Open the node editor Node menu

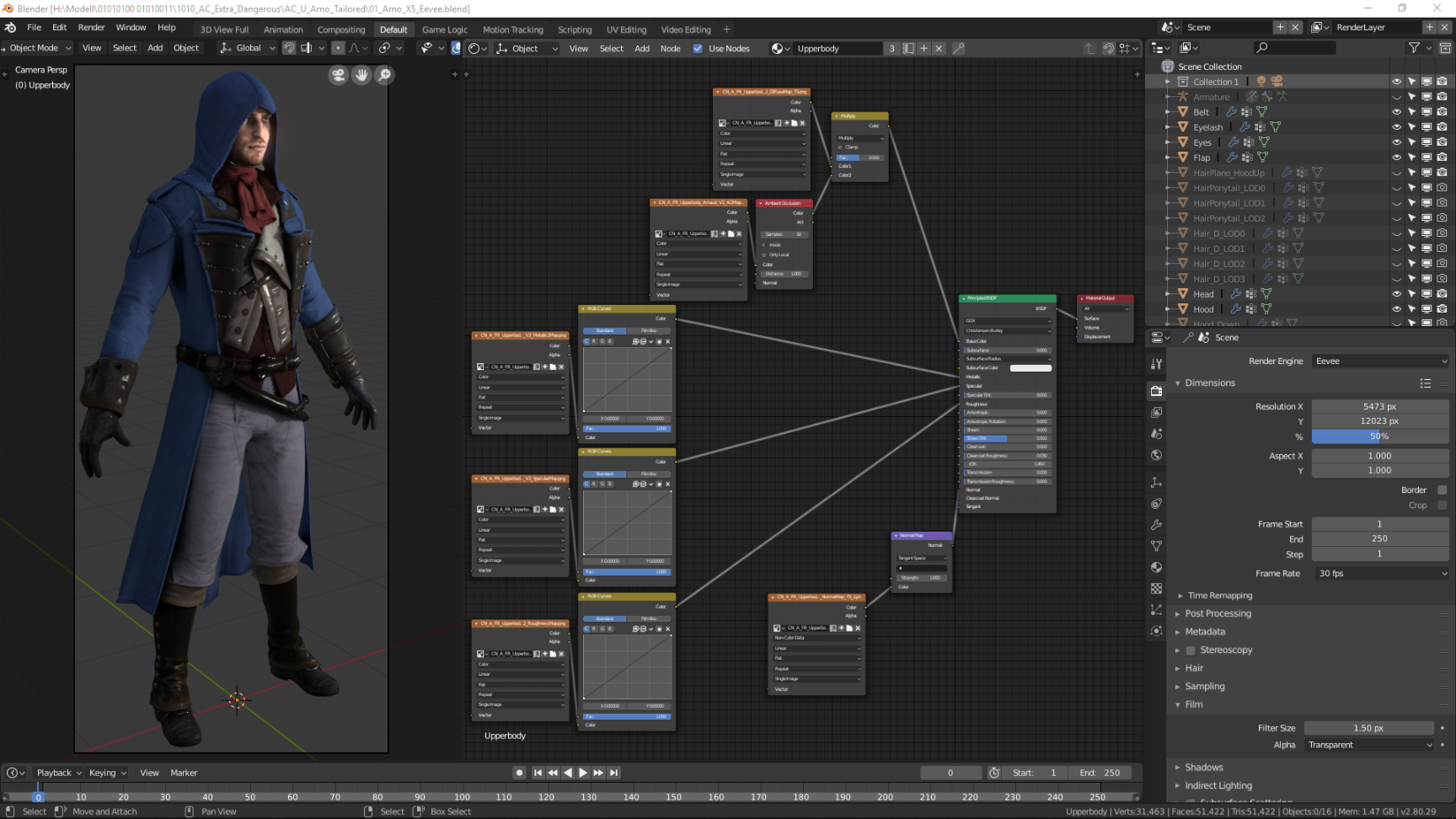pos(670,49)
